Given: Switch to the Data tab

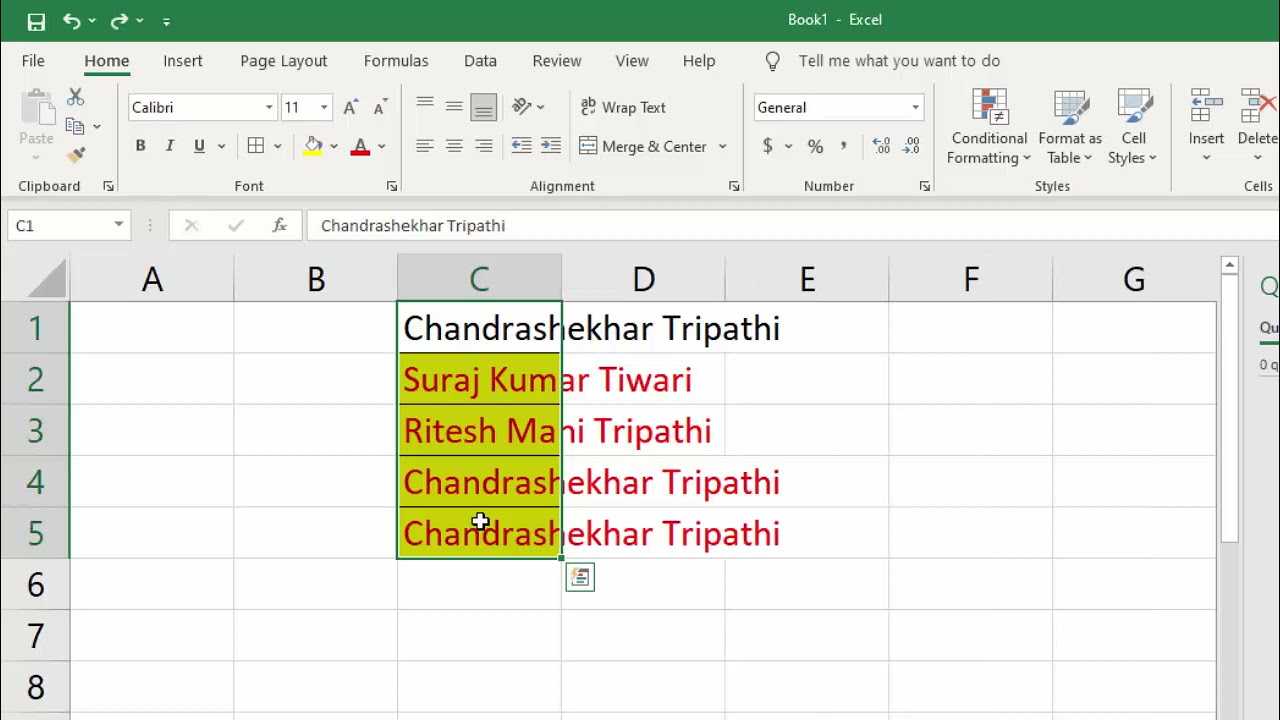Looking at the screenshot, I should [480, 61].
